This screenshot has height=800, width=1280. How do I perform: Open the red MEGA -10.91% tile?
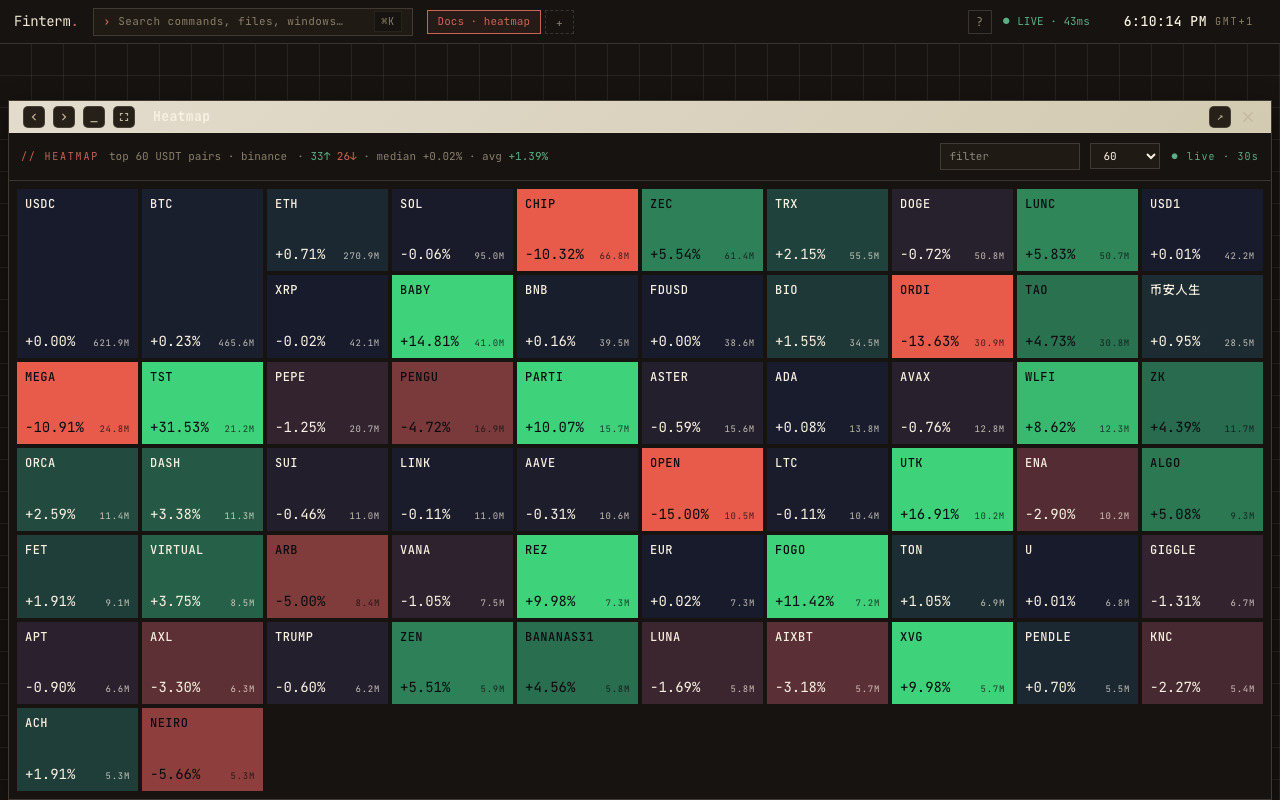pos(77,403)
